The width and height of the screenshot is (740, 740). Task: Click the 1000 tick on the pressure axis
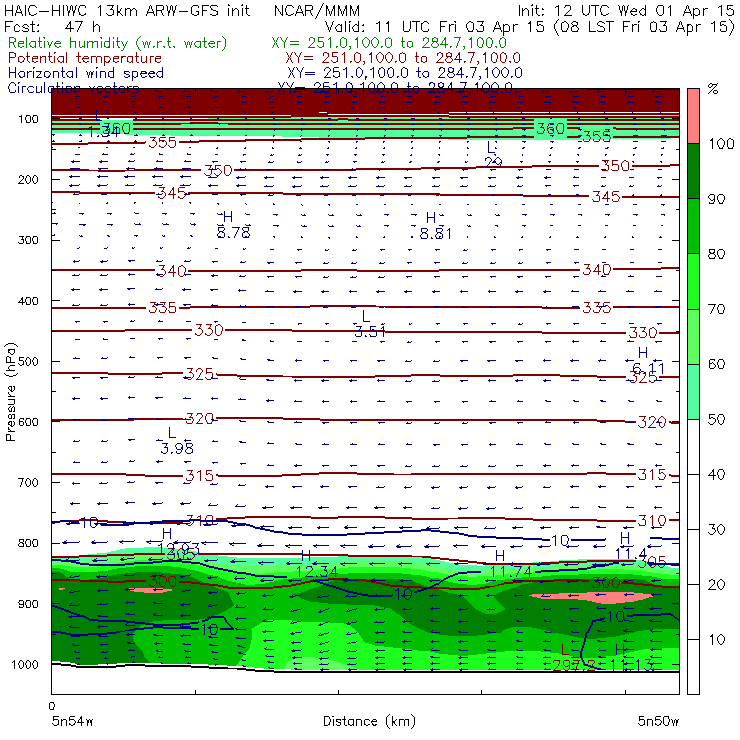(x=25, y=664)
